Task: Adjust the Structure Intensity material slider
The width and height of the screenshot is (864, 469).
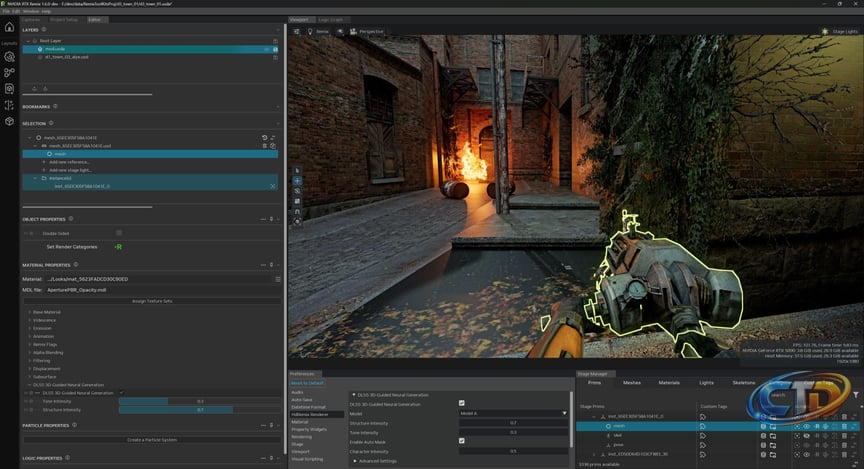Action: pos(200,410)
